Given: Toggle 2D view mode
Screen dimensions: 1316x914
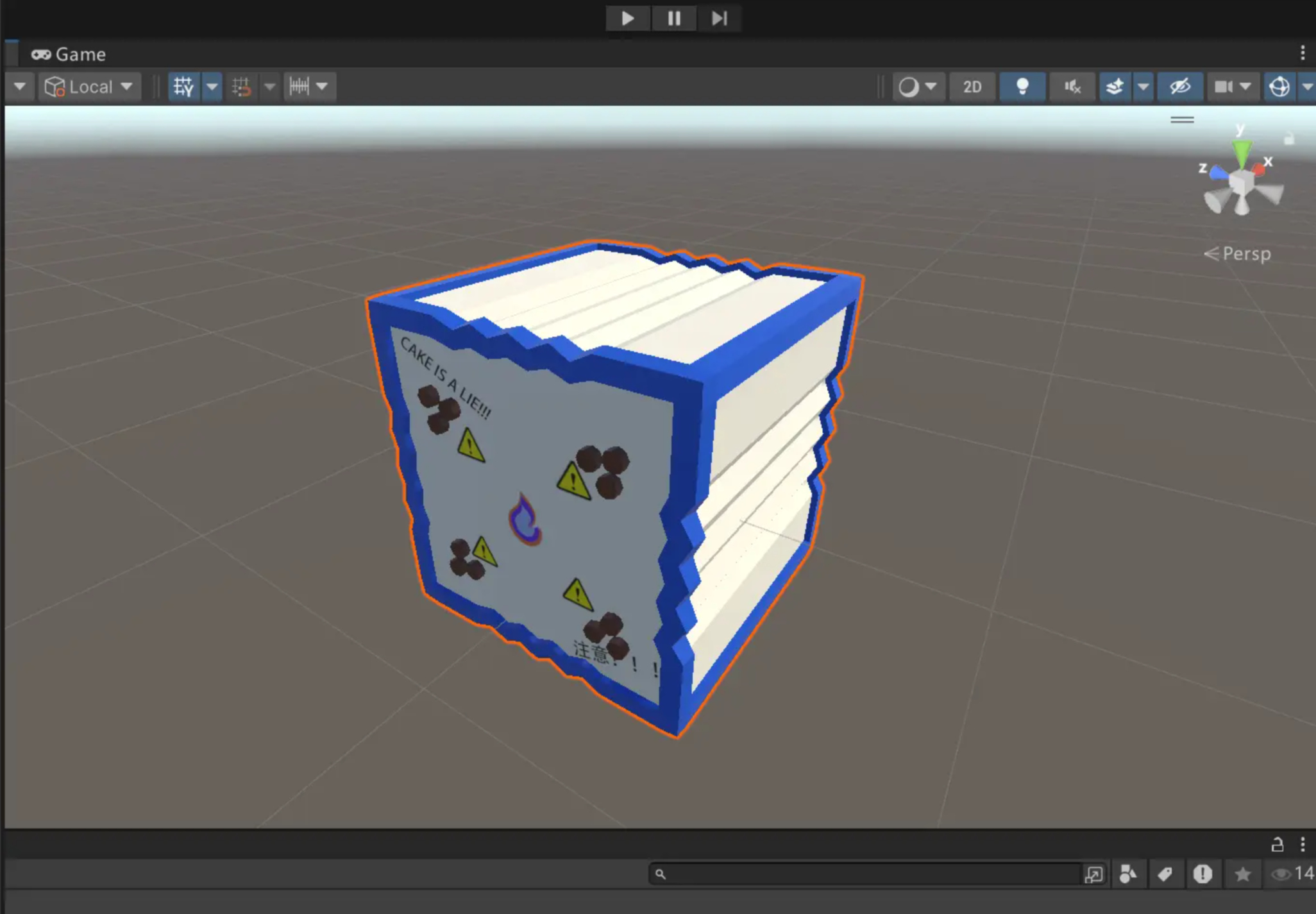Looking at the screenshot, I should coord(972,87).
